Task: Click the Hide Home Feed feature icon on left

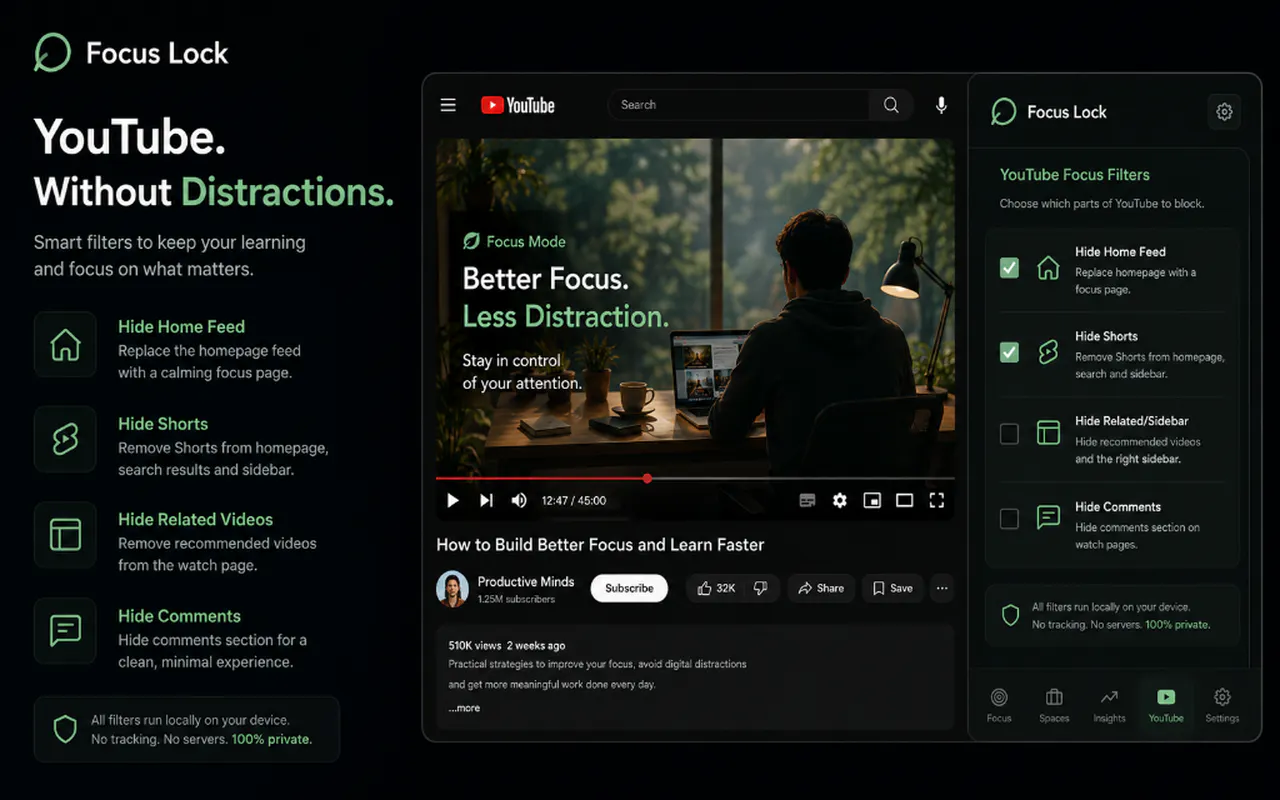Action: 65,344
